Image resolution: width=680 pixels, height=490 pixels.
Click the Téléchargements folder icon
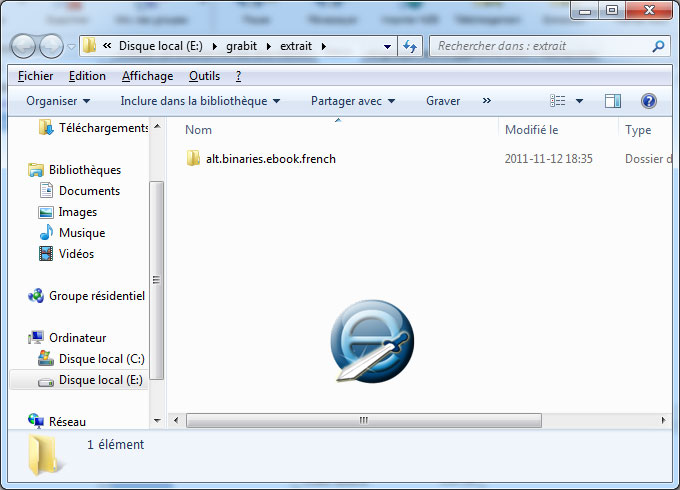(x=46, y=127)
